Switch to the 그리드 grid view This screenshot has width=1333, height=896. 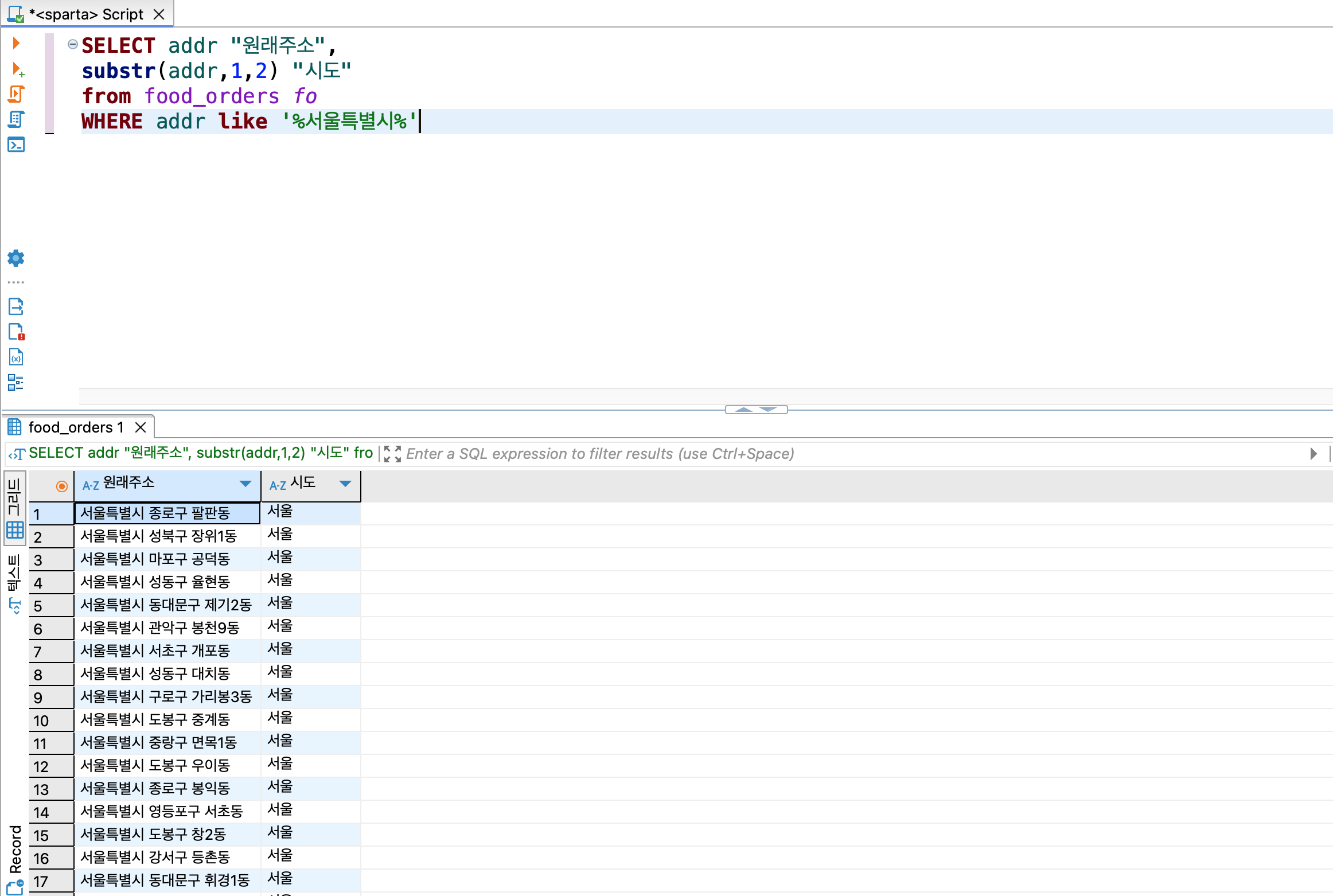pyautogui.click(x=15, y=508)
